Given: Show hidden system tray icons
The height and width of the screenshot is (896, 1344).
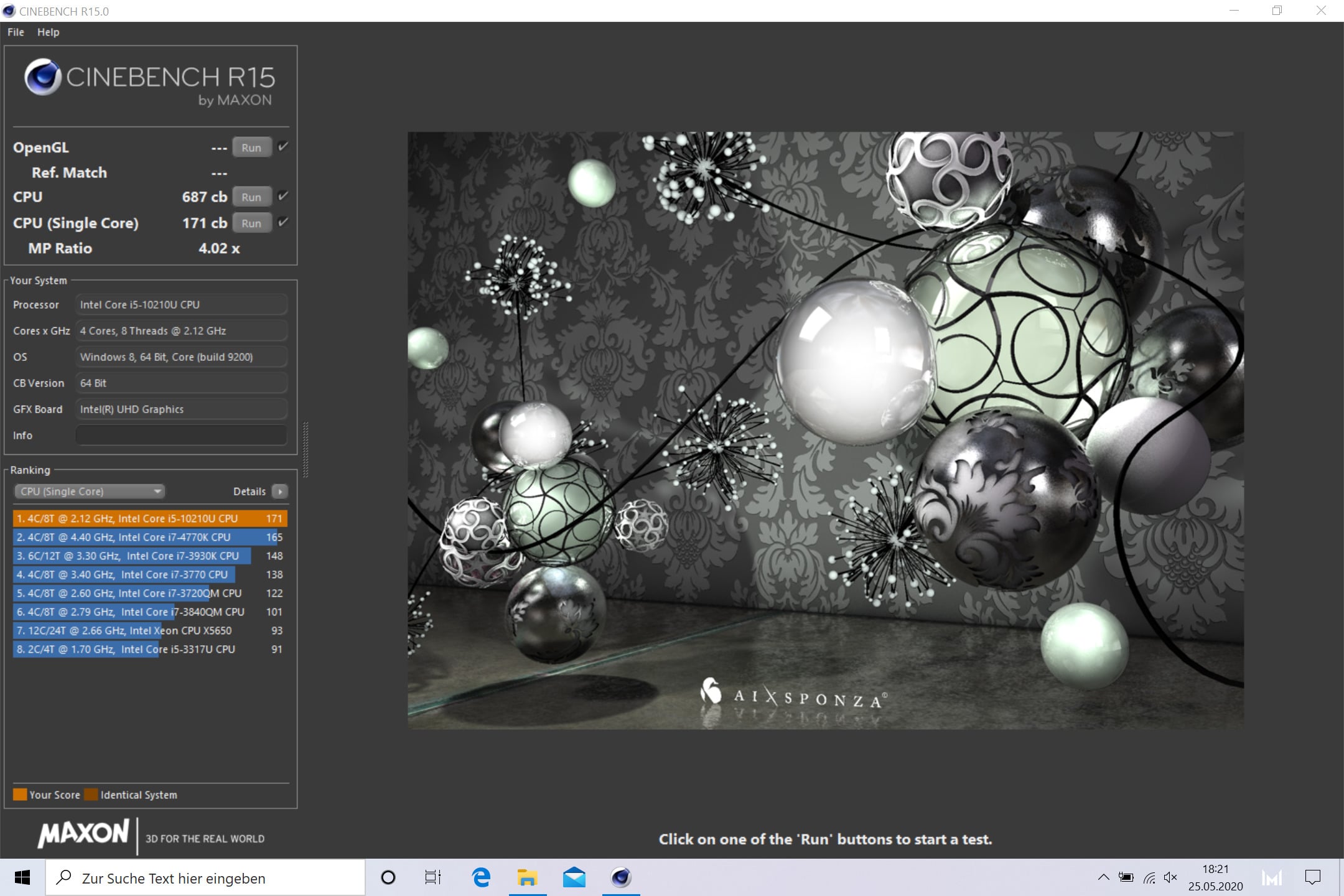Looking at the screenshot, I should tap(1103, 878).
